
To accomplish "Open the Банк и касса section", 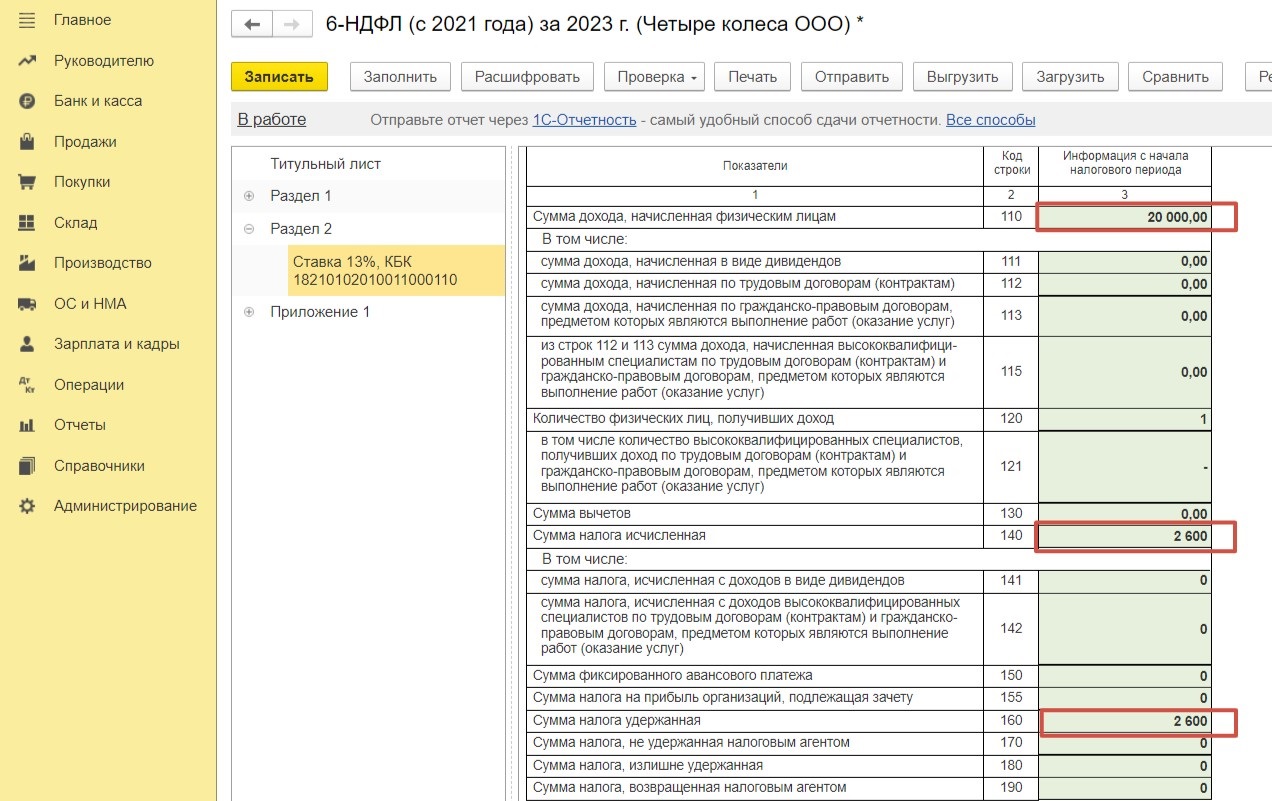I will click(98, 101).
